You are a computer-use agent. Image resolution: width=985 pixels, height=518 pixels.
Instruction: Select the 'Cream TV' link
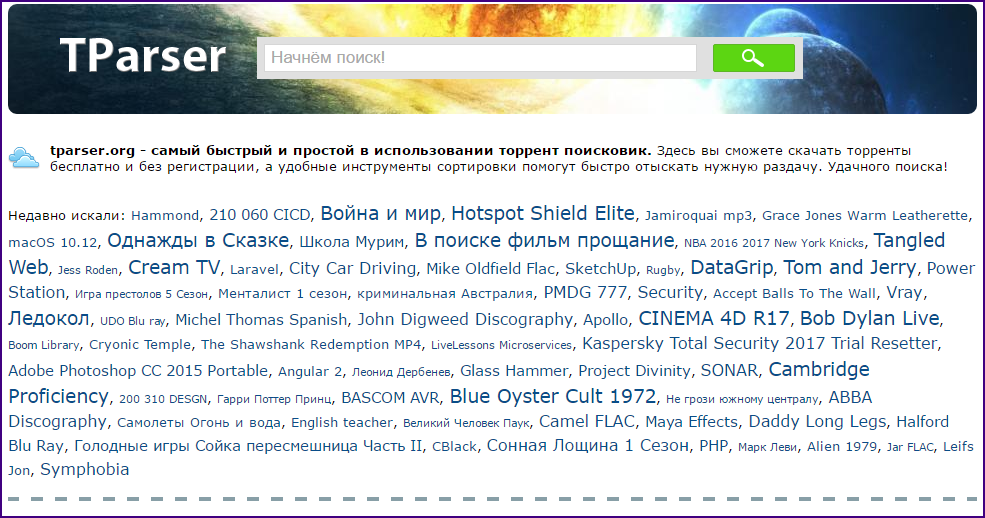[x=174, y=267]
